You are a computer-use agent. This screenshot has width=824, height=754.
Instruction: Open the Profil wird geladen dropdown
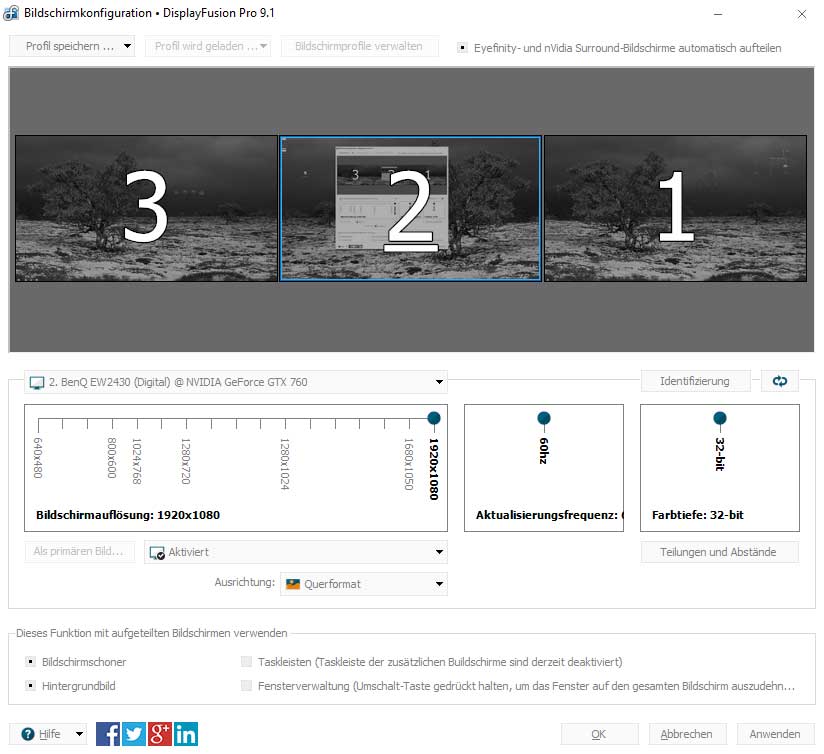[x=208, y=46]
